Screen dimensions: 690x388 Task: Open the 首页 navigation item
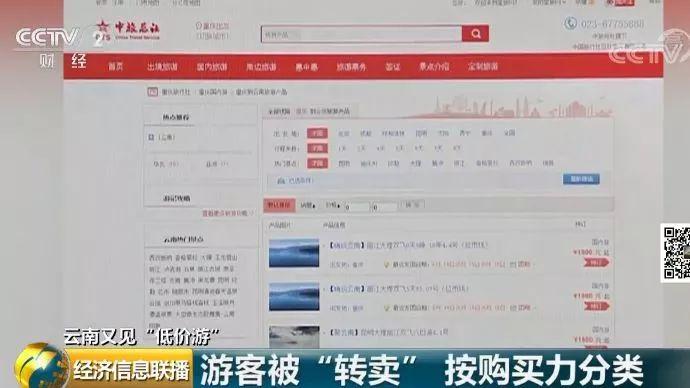[116, 66]
